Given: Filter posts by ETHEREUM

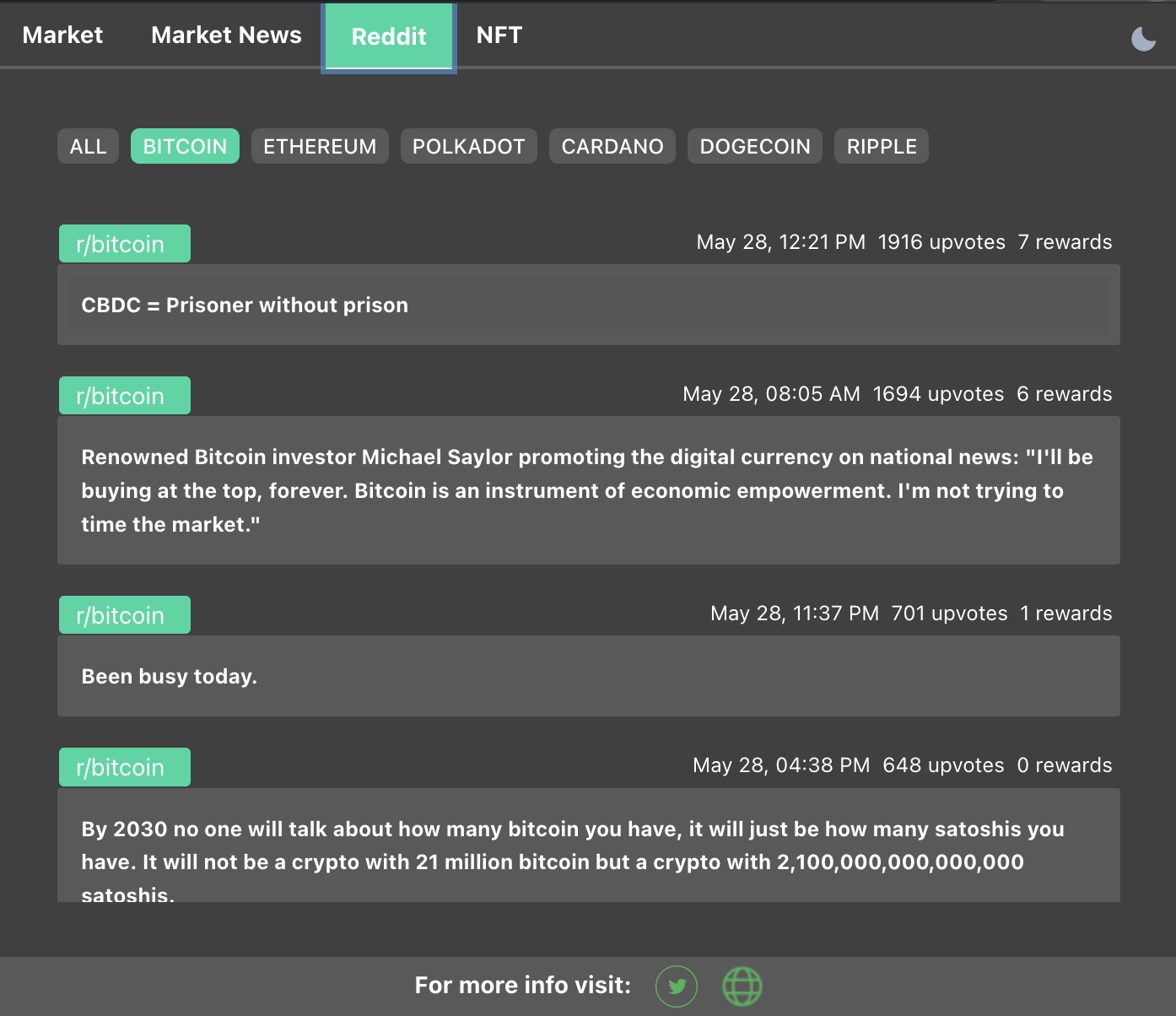Looking at the screenshot, I should click(x=320, y=146).
